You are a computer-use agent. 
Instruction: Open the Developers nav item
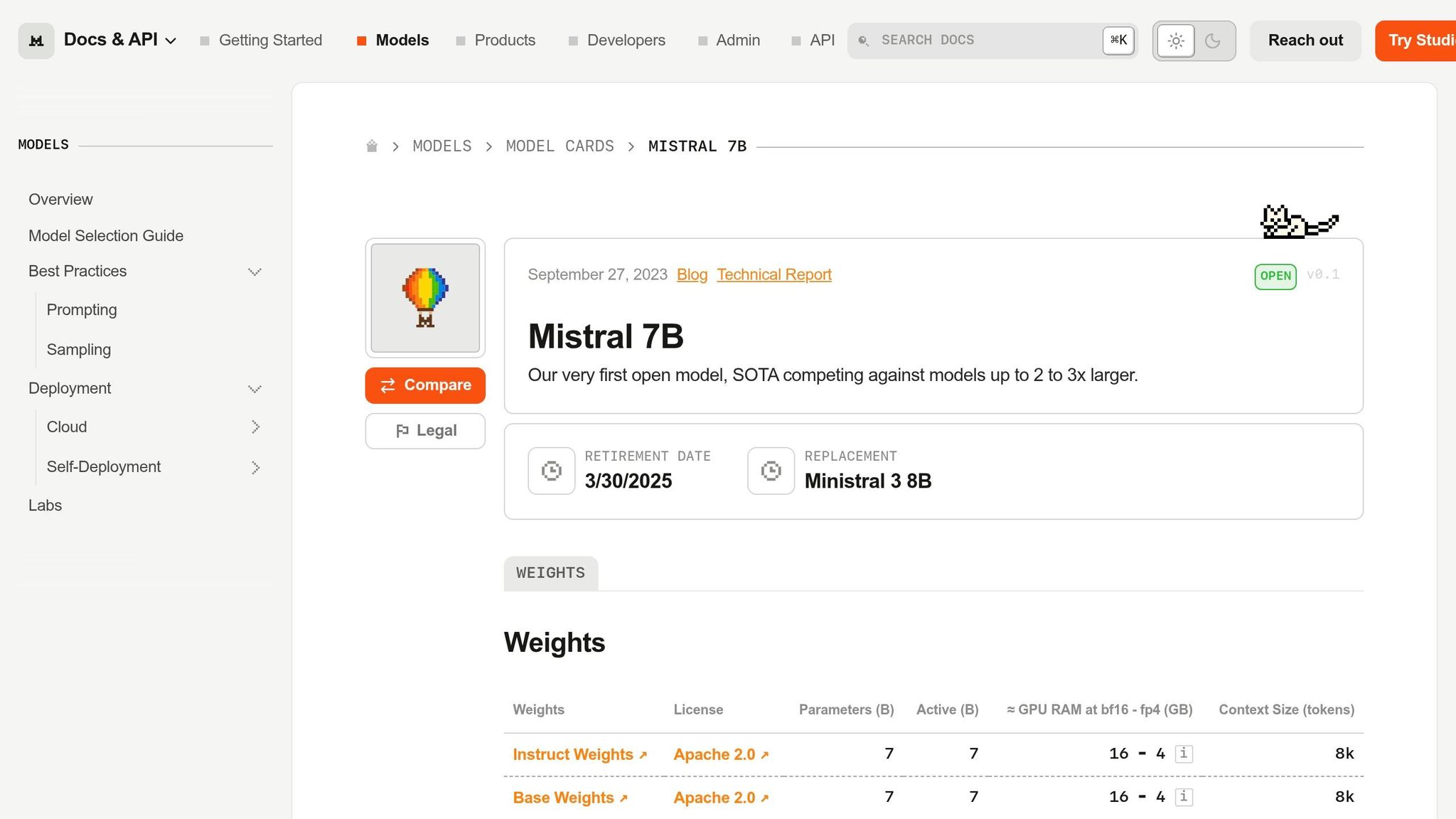[617, 41]
